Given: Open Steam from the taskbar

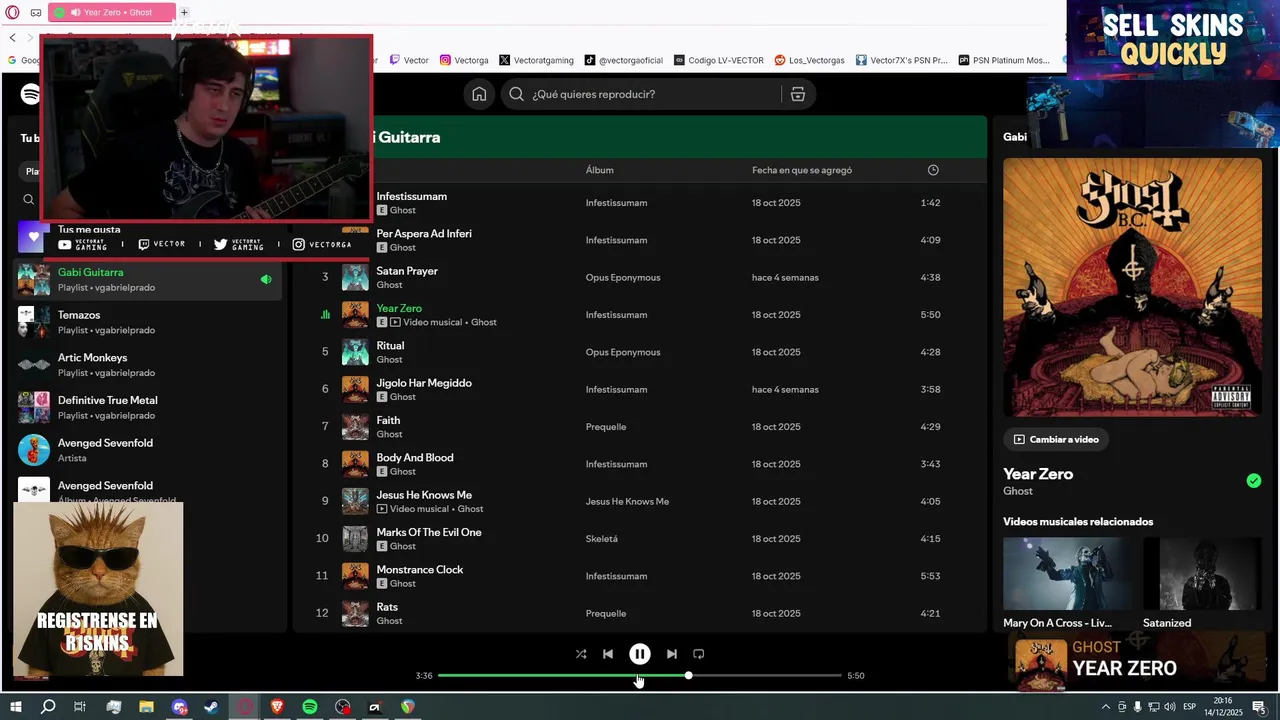Looking at the screenshot, I should [x=212, y=707].
